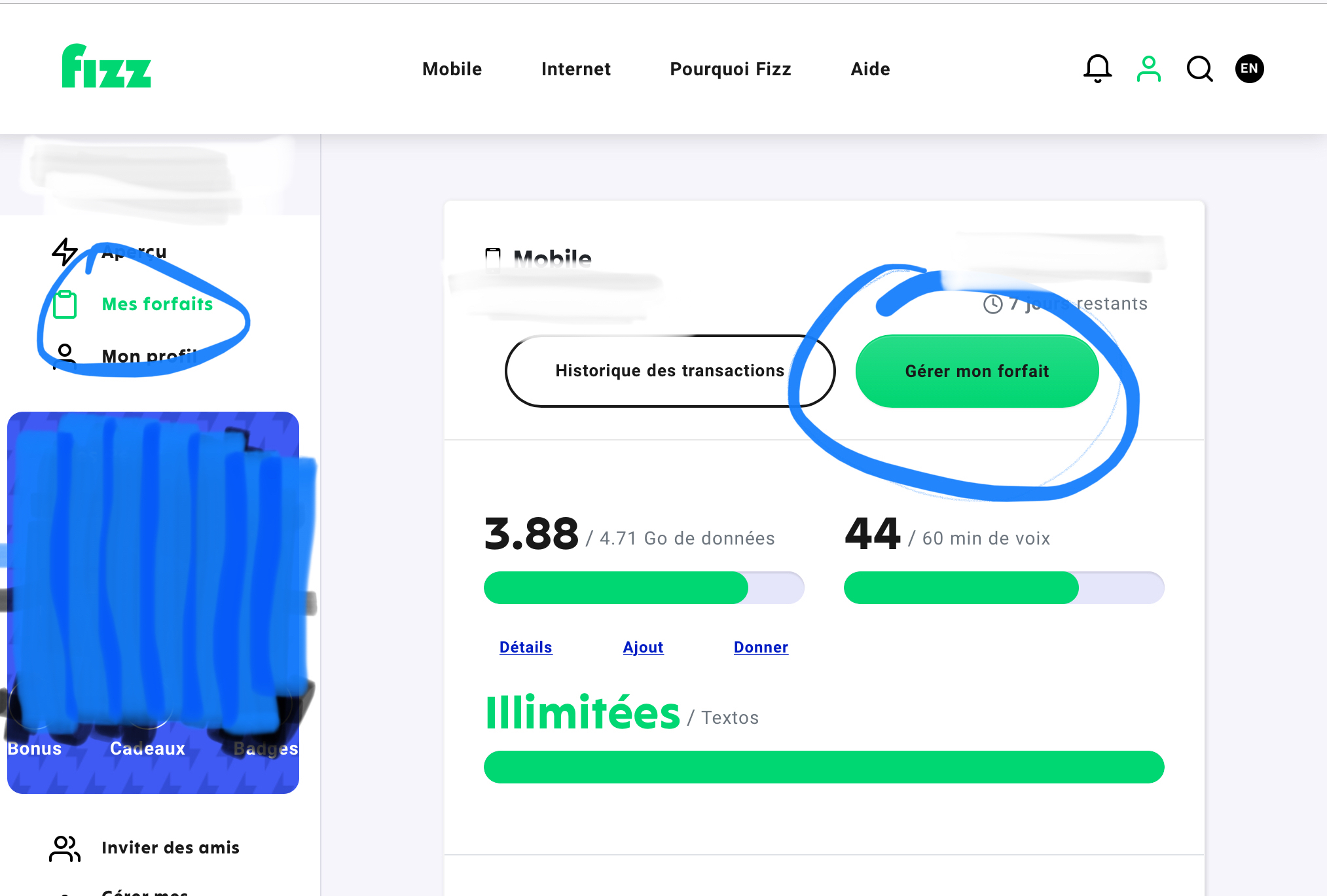Switch language with EN button
1327x896 pixels.
[x=1249, y=68]
